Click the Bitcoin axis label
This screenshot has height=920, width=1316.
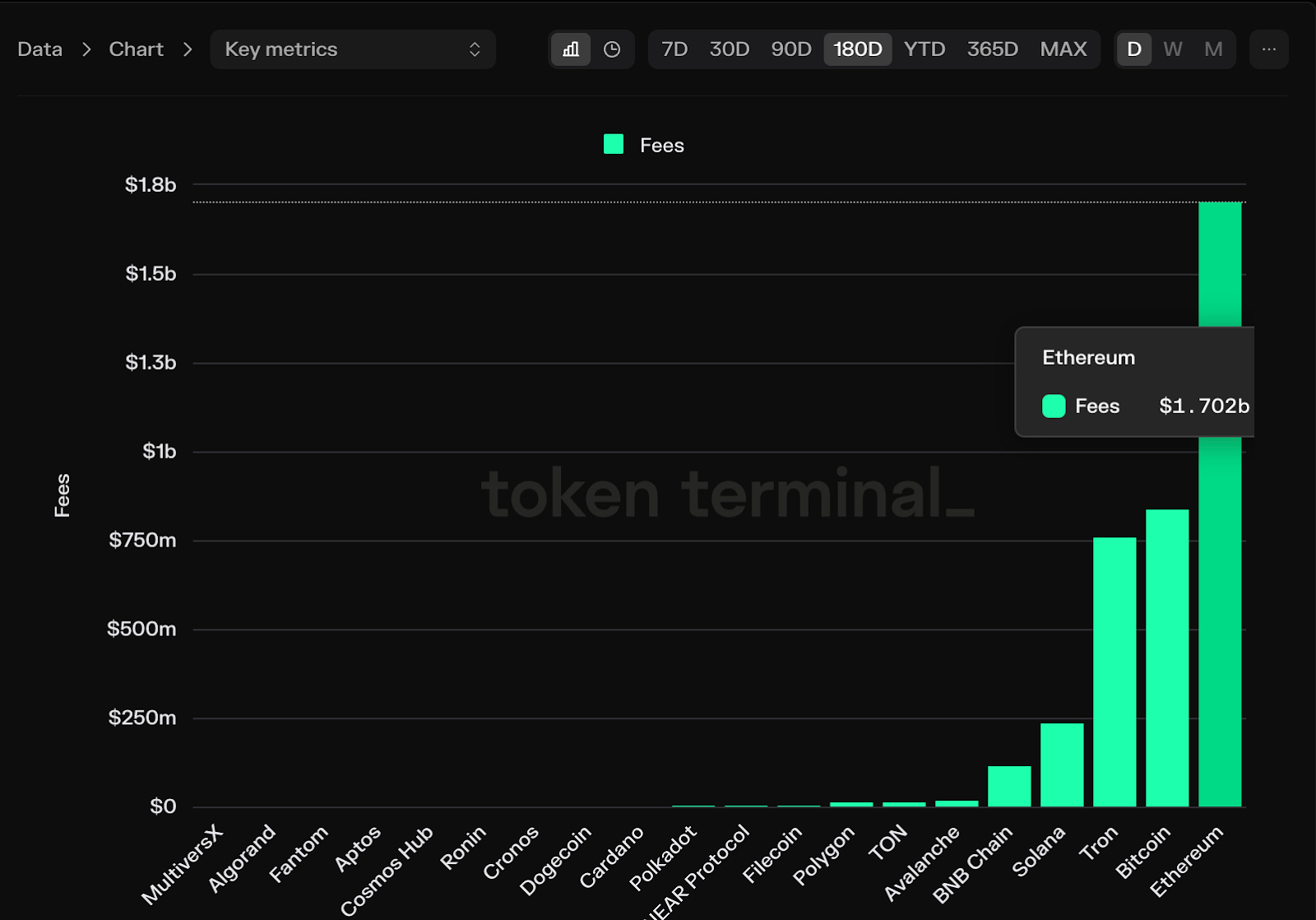[1142, 852]
